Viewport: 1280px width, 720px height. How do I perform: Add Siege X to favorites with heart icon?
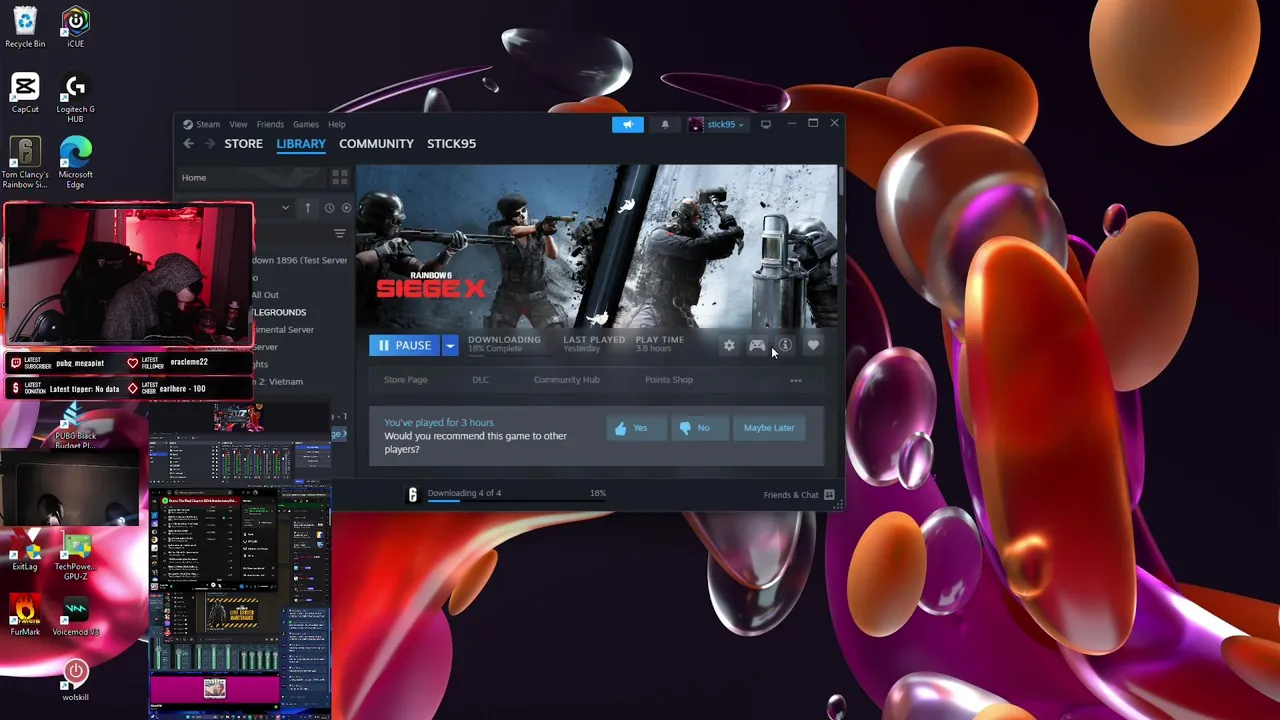tap(813, 345)
